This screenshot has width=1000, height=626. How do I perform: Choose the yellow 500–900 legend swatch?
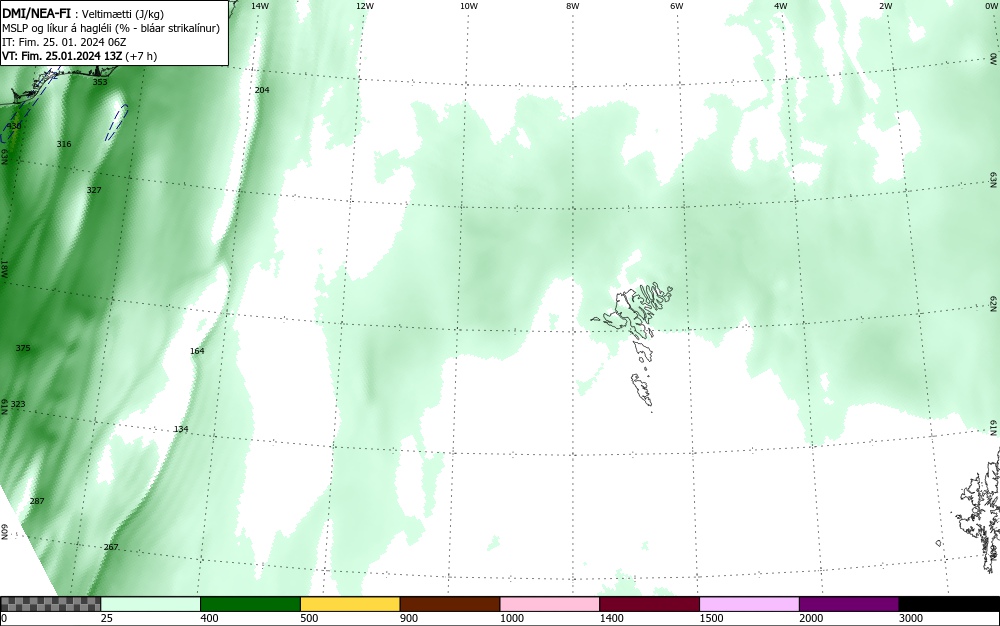[x=350, y=604]
